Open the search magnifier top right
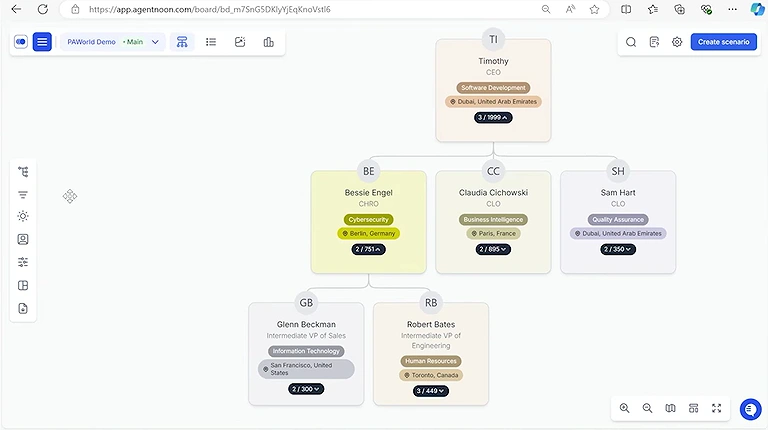 (x=631, y=42)
